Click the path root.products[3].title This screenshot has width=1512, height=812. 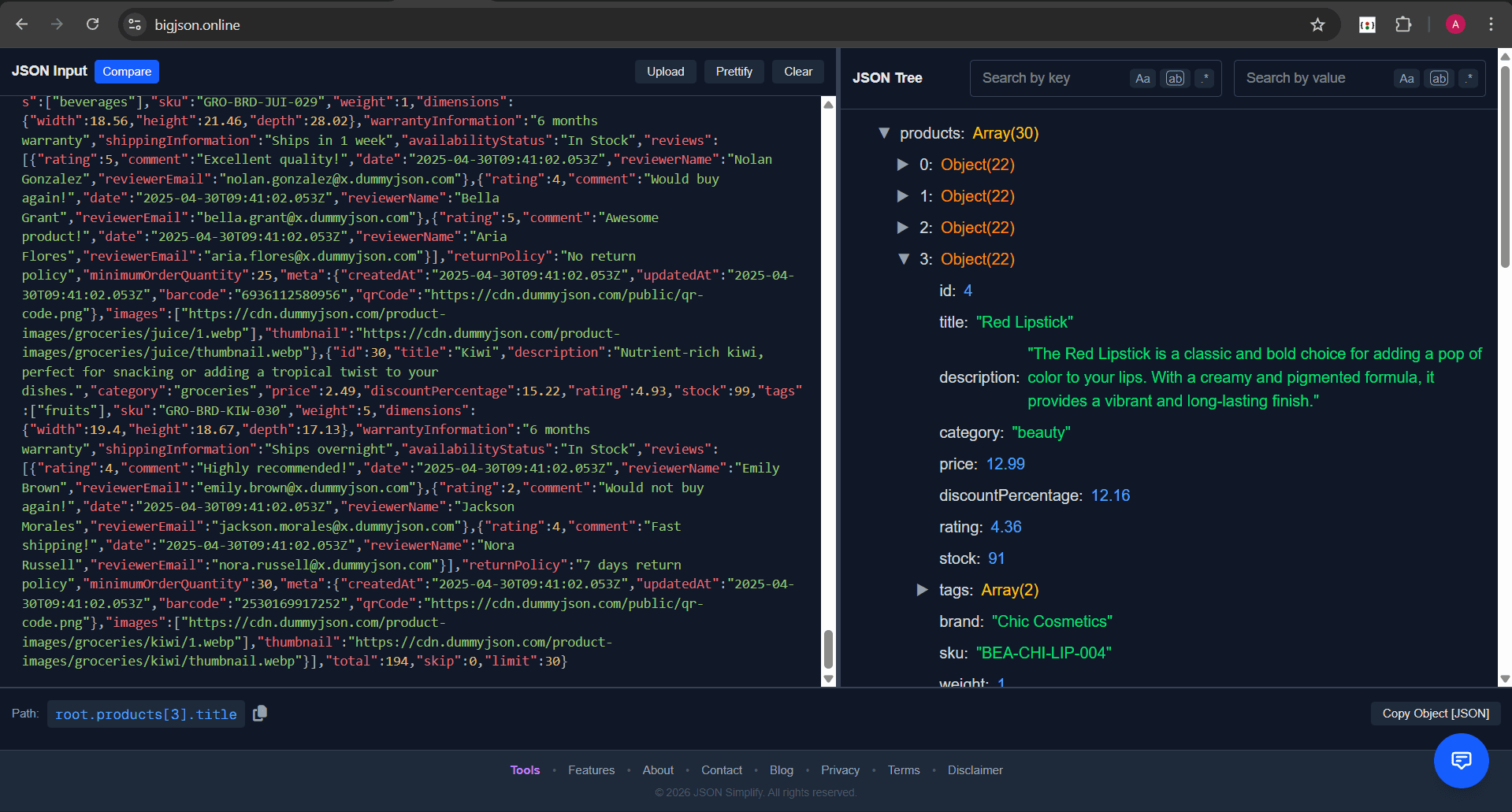coord(146,714)
